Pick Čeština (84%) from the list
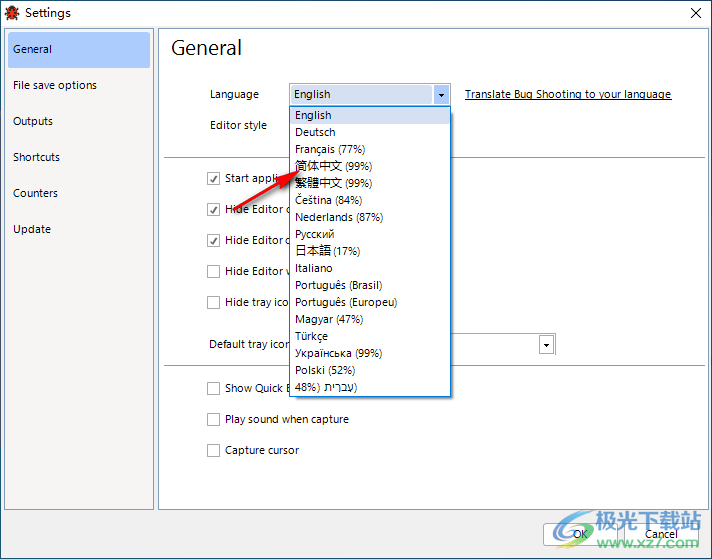 pos(370,200)
